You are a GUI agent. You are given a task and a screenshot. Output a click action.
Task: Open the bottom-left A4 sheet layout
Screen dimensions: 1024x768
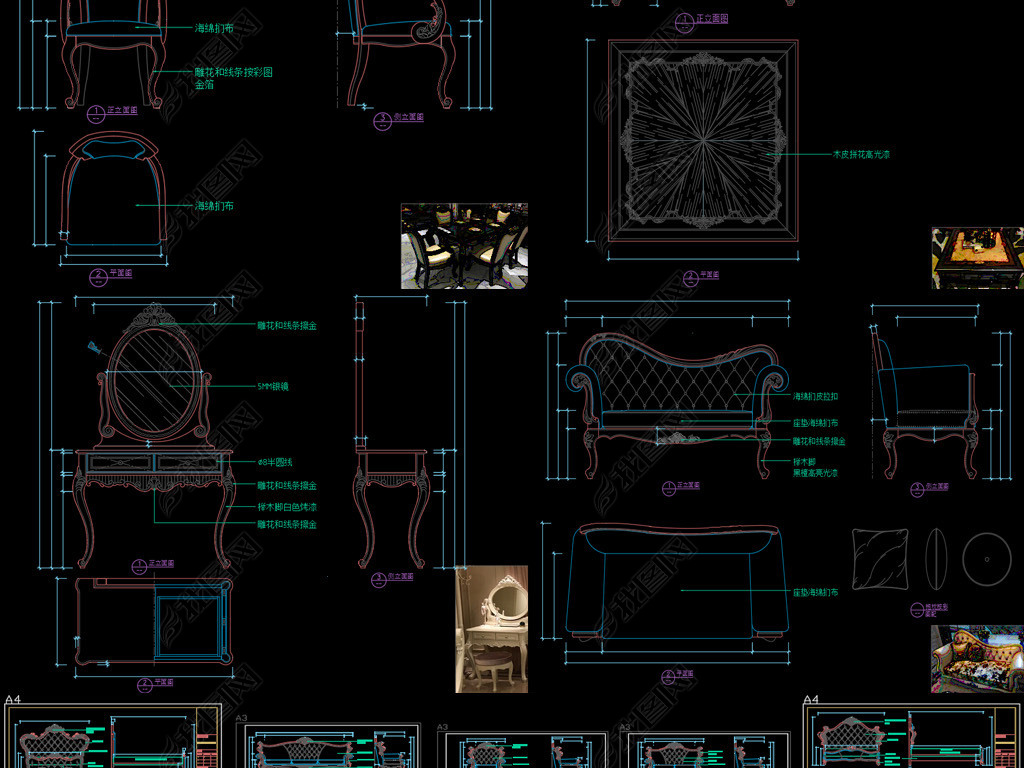pos(110,737)
